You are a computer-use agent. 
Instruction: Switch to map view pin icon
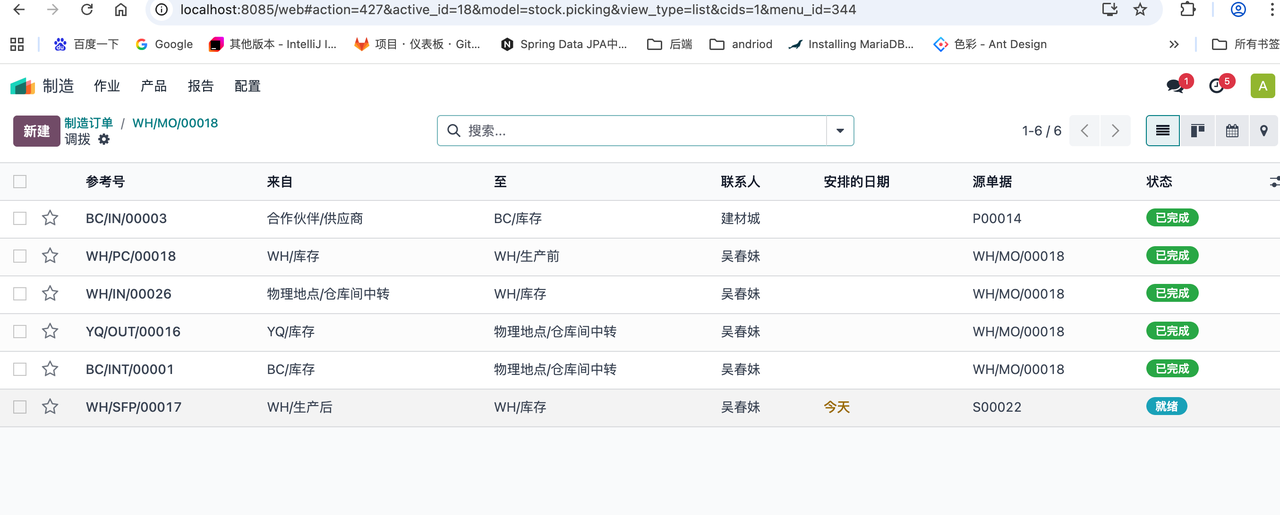pyautogui.click(x=1264, y=131)
